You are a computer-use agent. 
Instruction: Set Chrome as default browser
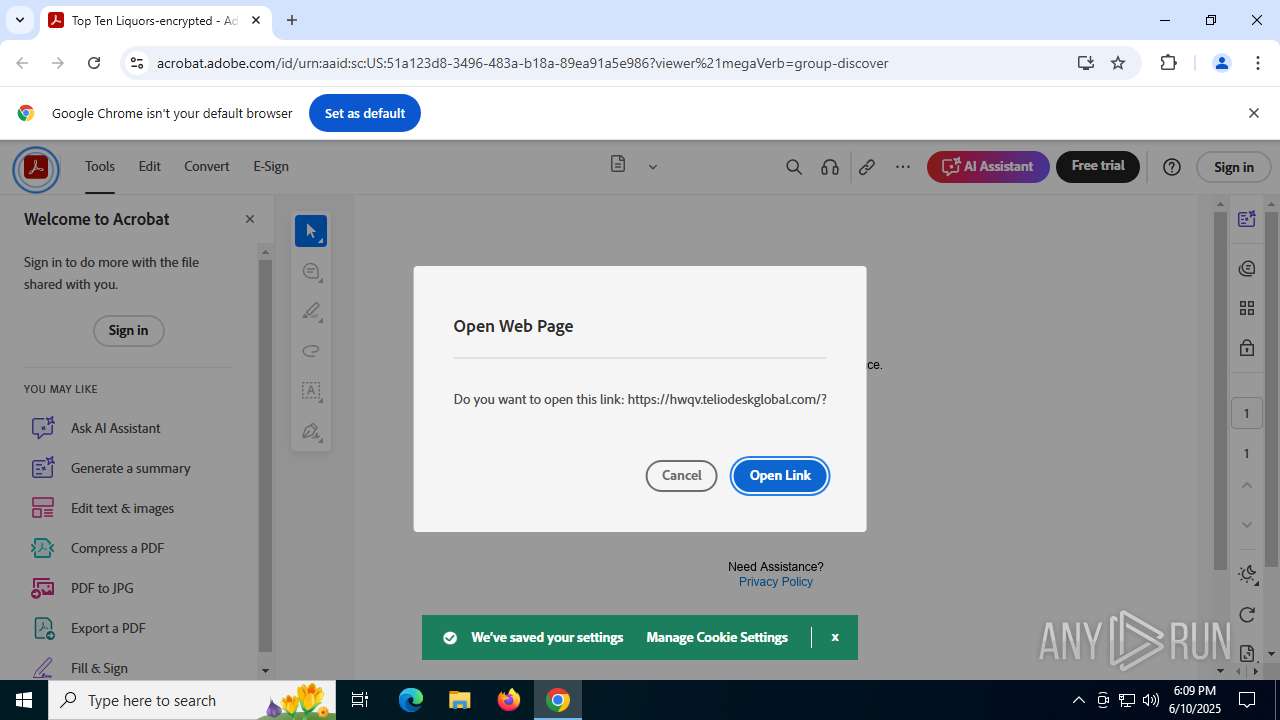coord(365,113)
